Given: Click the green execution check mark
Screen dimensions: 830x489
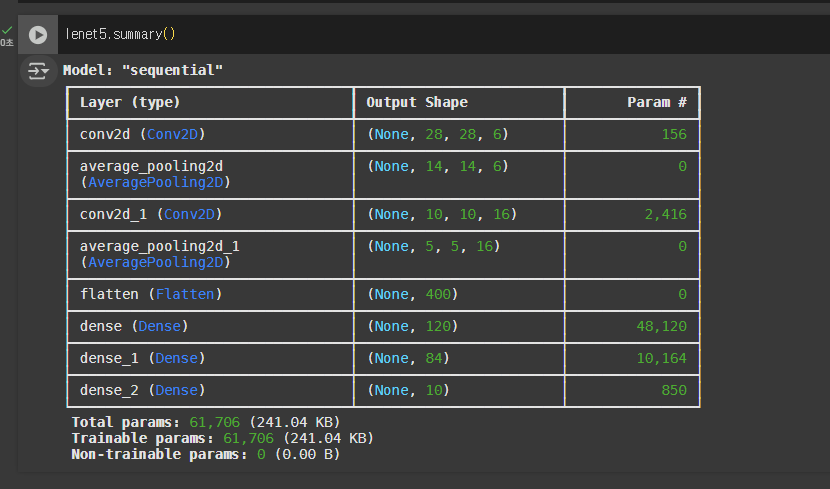Looking at the screenshot, I should point(7,30).
